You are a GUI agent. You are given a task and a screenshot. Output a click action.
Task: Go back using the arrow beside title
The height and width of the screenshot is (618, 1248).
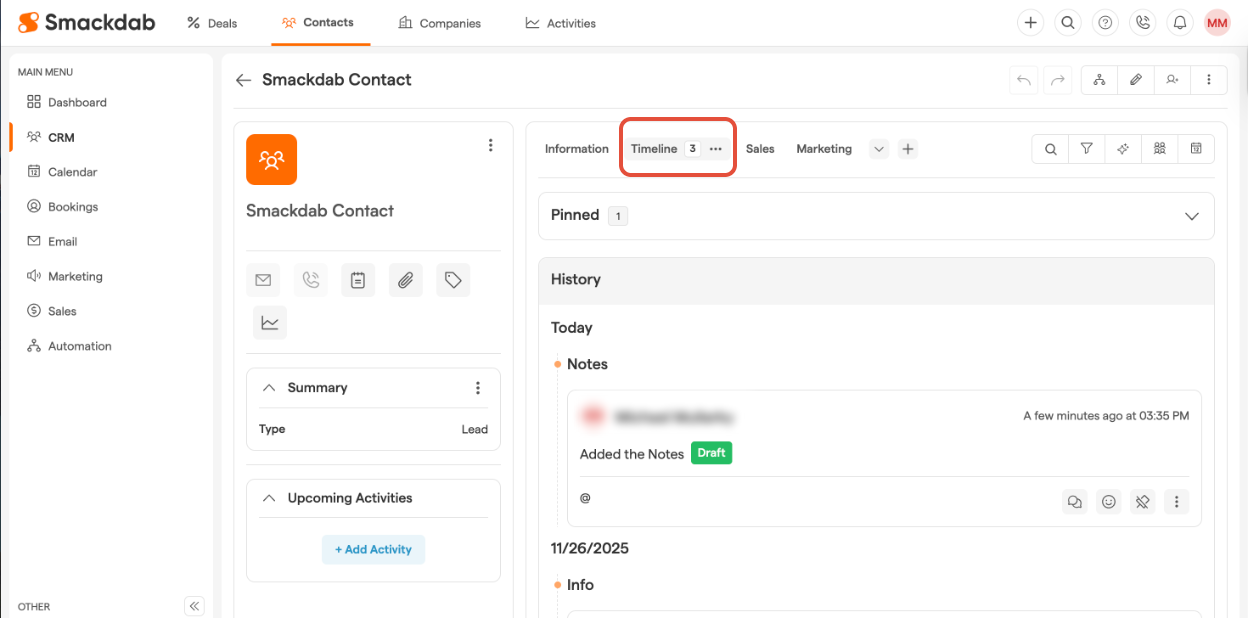click(243, 80)
